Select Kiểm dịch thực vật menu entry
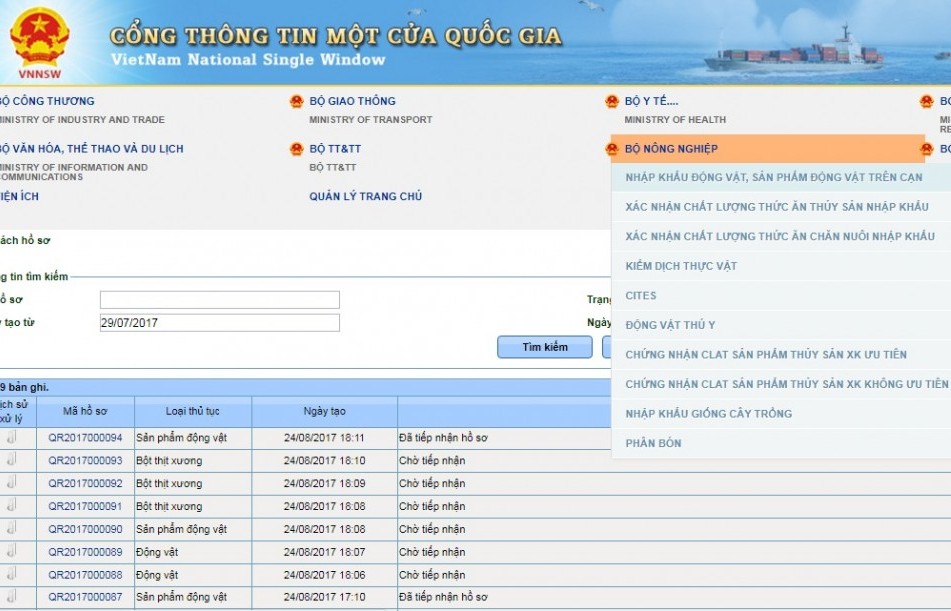The image size is (951, 611). pyautogui.click(x=681, y=266)
